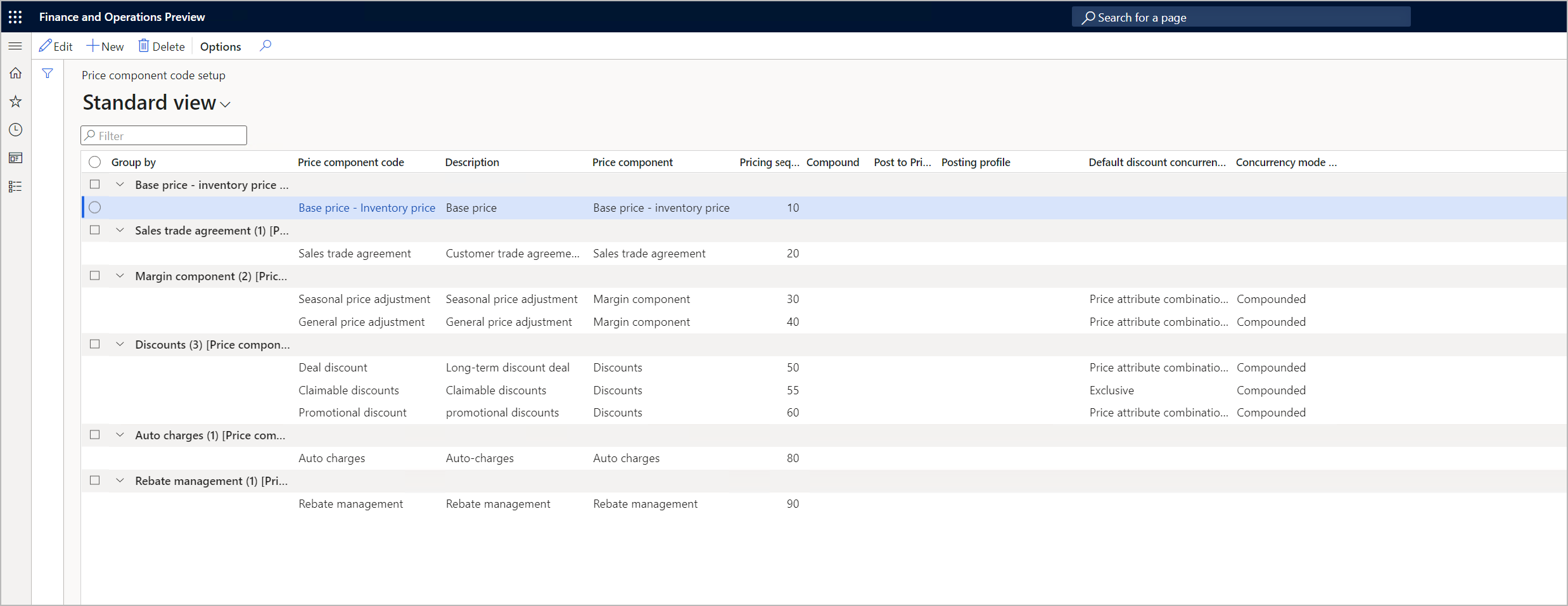
Task: Check the Discounts group checkbox
Action: [x=95, y=344]
